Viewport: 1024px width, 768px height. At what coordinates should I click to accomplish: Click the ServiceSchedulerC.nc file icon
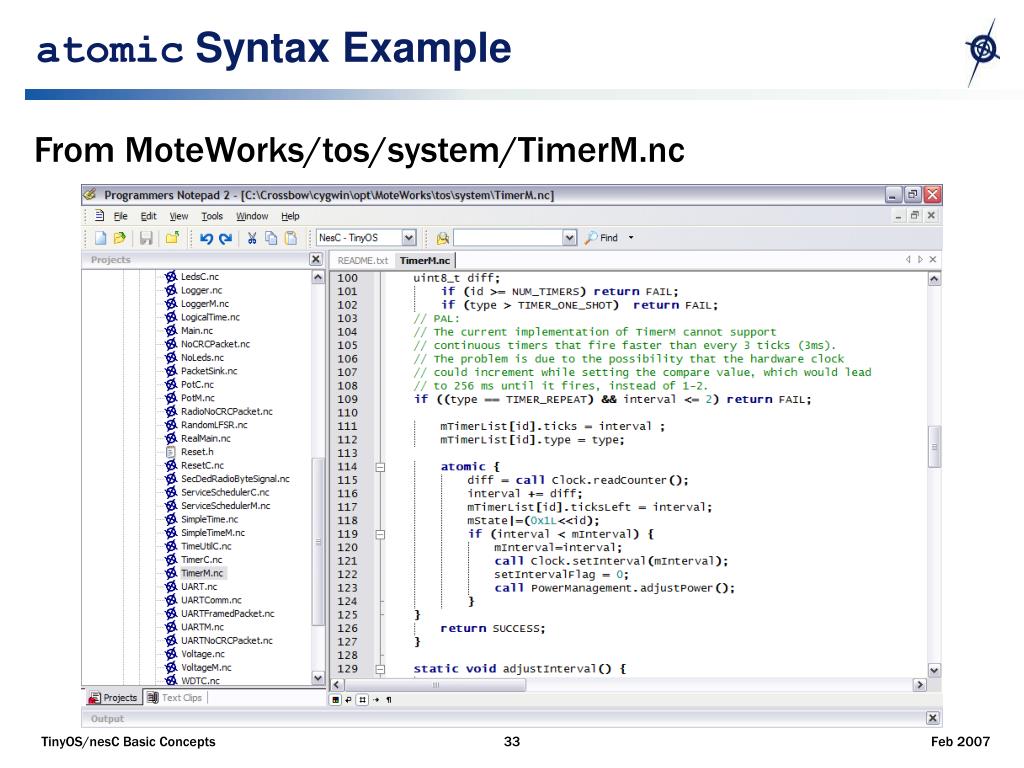coord(171,492)
